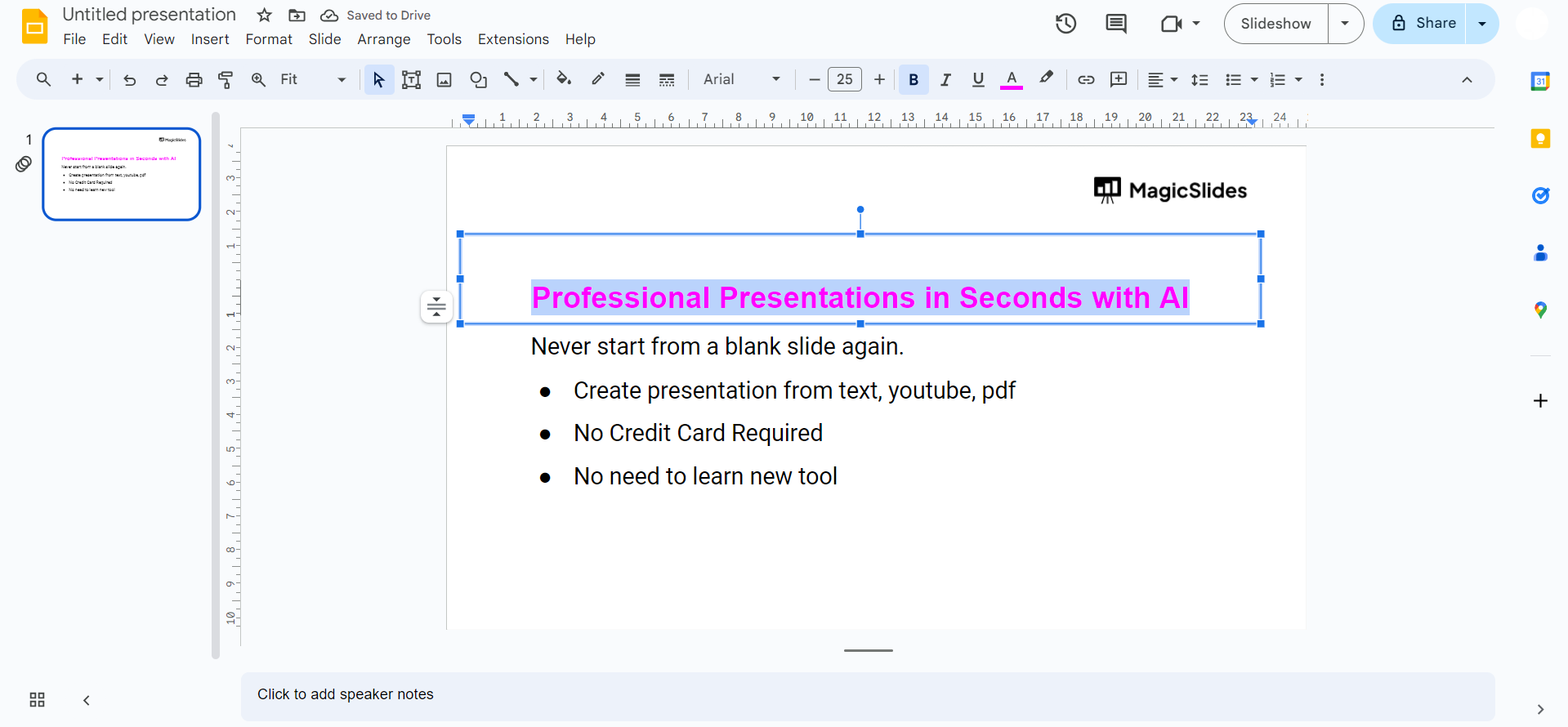Expand the Slideshow options arrow
Viewport: 1568px width, 727px height.
click(x=1345, y=24)
